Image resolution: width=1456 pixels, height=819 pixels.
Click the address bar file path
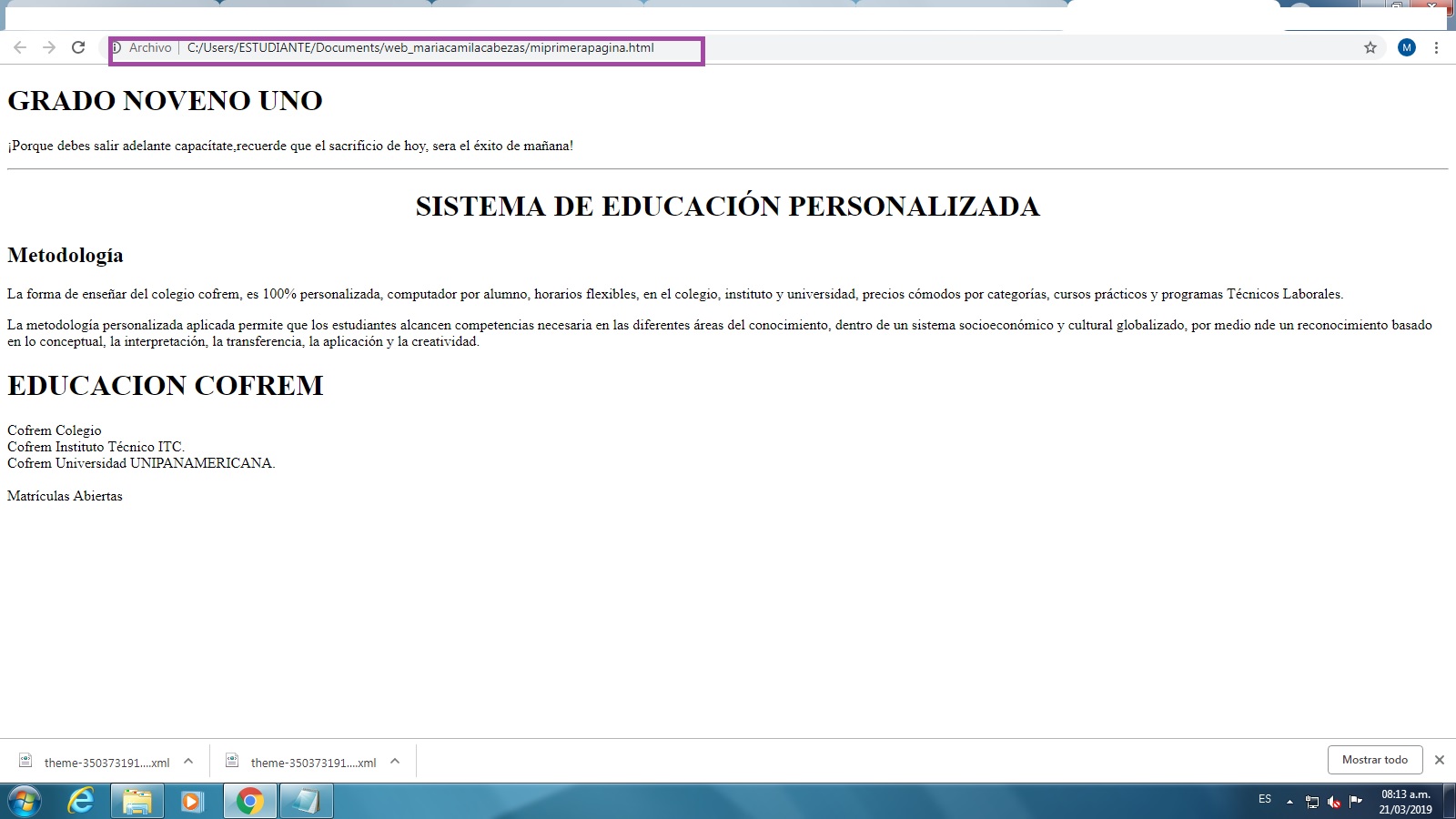click(x=420, y=47)
